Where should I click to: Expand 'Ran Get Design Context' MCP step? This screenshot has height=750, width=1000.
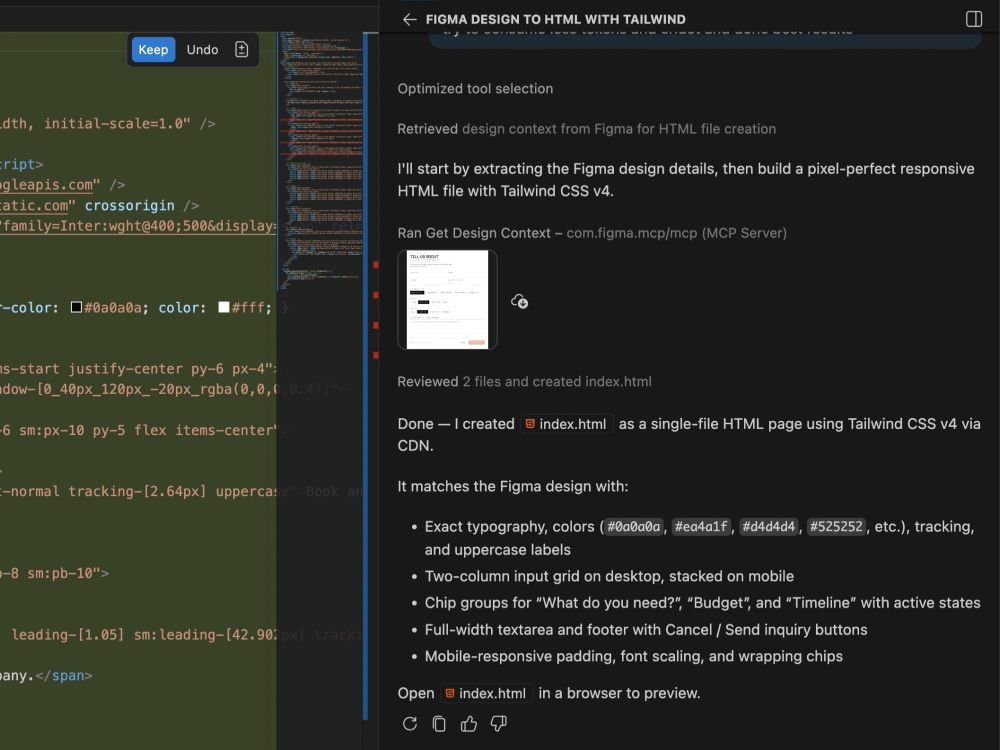[592, 233]
